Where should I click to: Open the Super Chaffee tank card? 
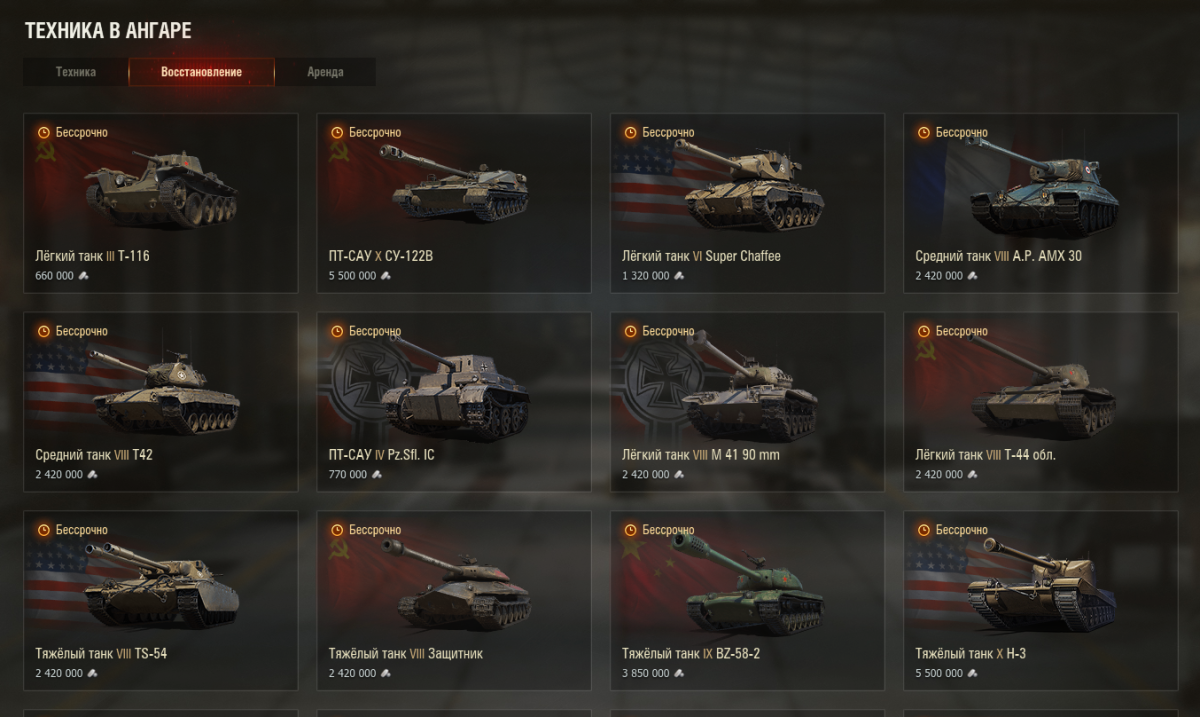(x=747, y=203)
